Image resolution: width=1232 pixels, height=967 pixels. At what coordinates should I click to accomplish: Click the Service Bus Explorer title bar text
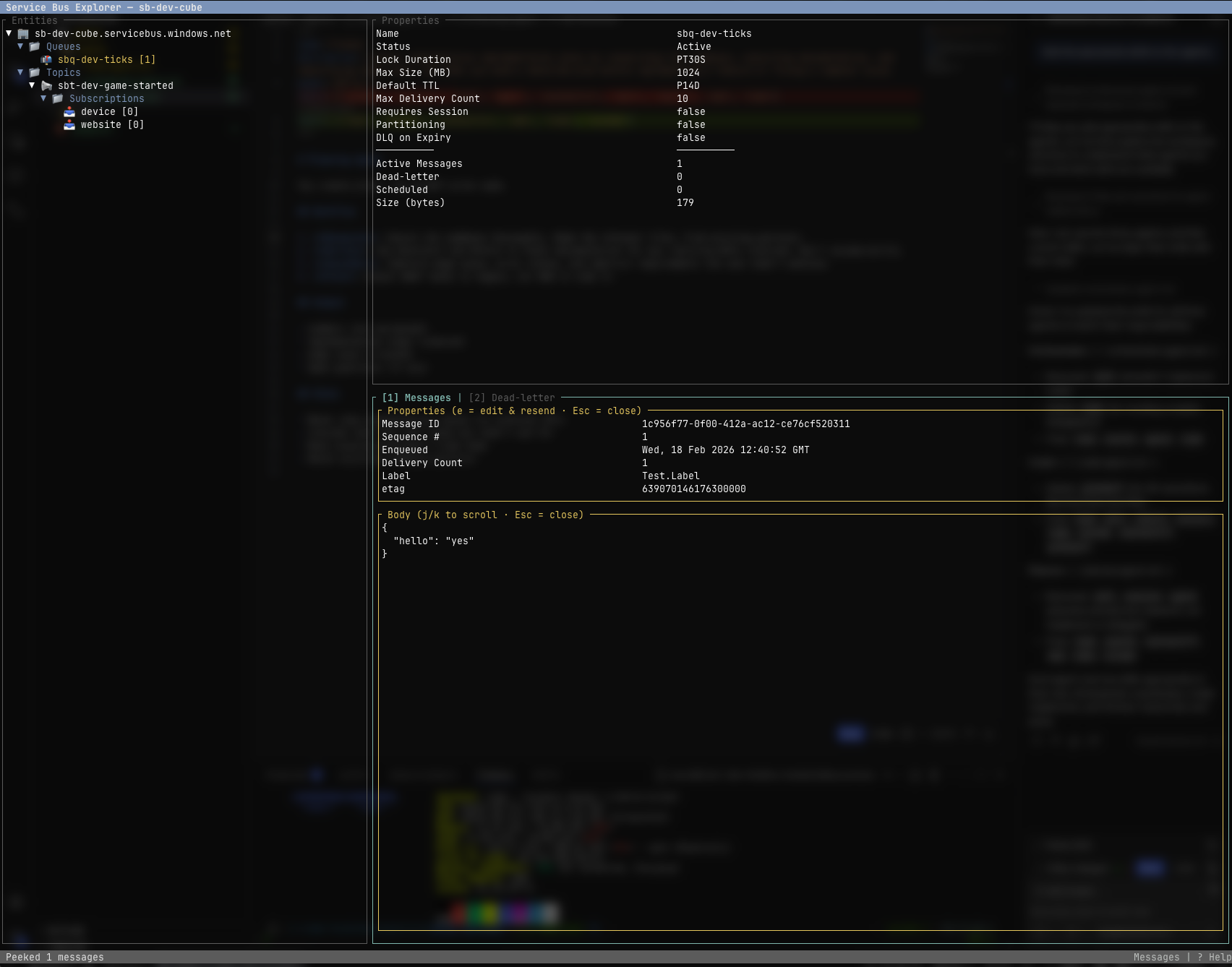(104, 8)
